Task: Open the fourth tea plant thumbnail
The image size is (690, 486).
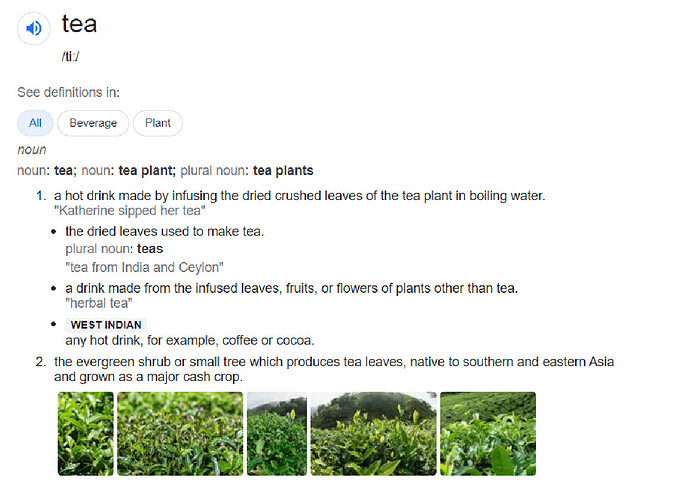Action: click(373, 433)
